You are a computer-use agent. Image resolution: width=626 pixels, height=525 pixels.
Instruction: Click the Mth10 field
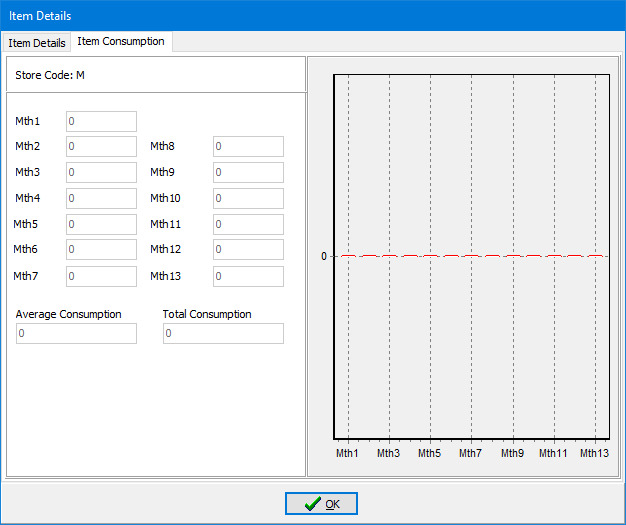point(248,198)
